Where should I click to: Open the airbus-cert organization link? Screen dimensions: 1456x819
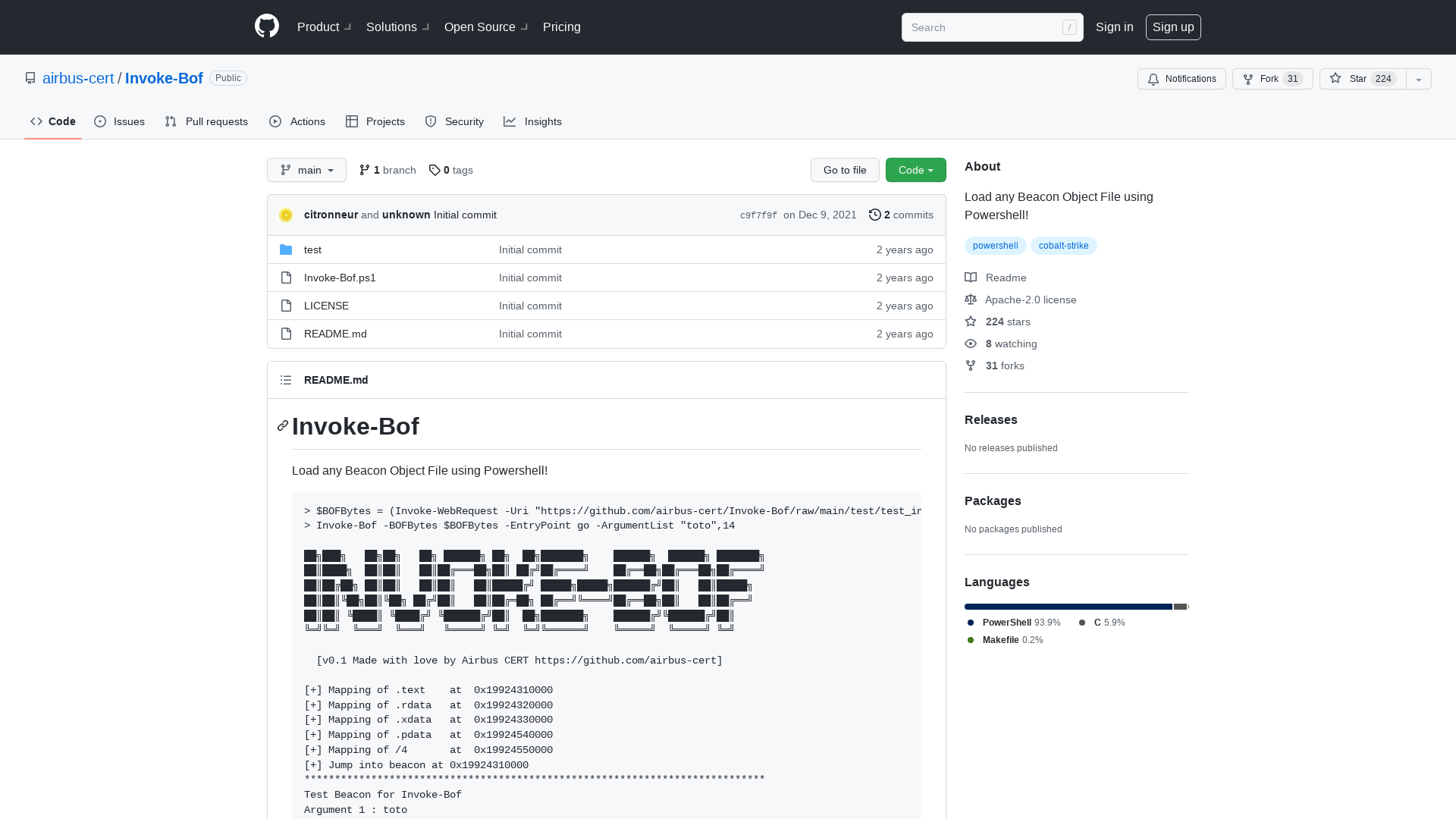point(78,78)
